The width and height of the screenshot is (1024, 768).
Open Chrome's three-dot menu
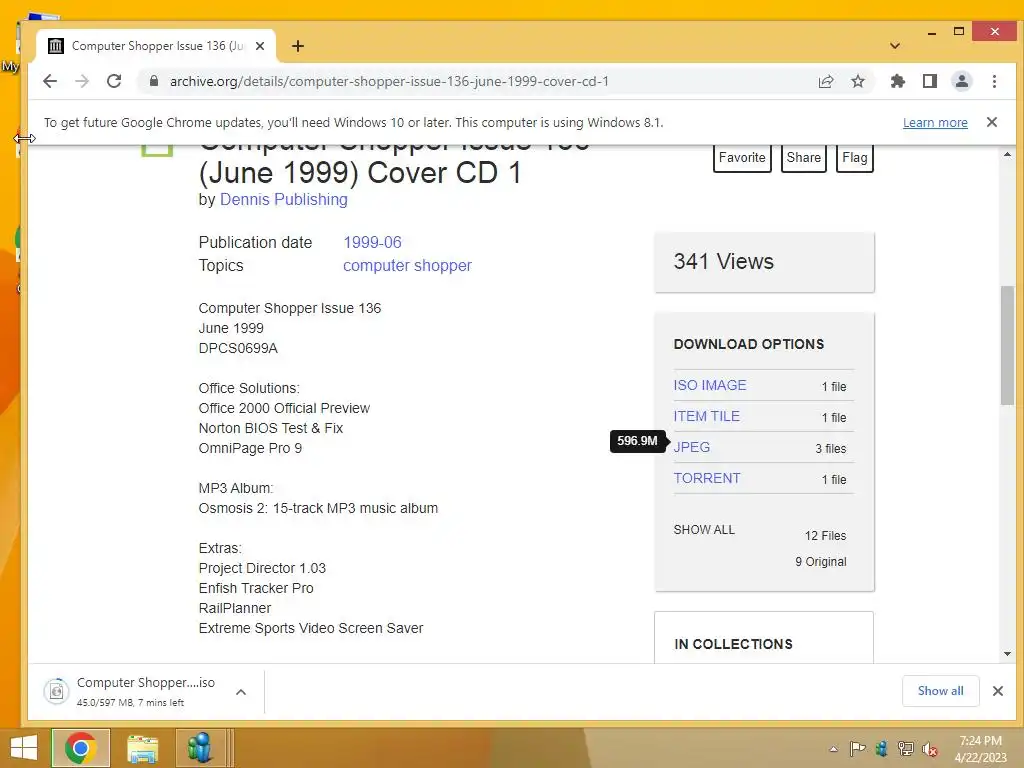click(x=994, y=81)
